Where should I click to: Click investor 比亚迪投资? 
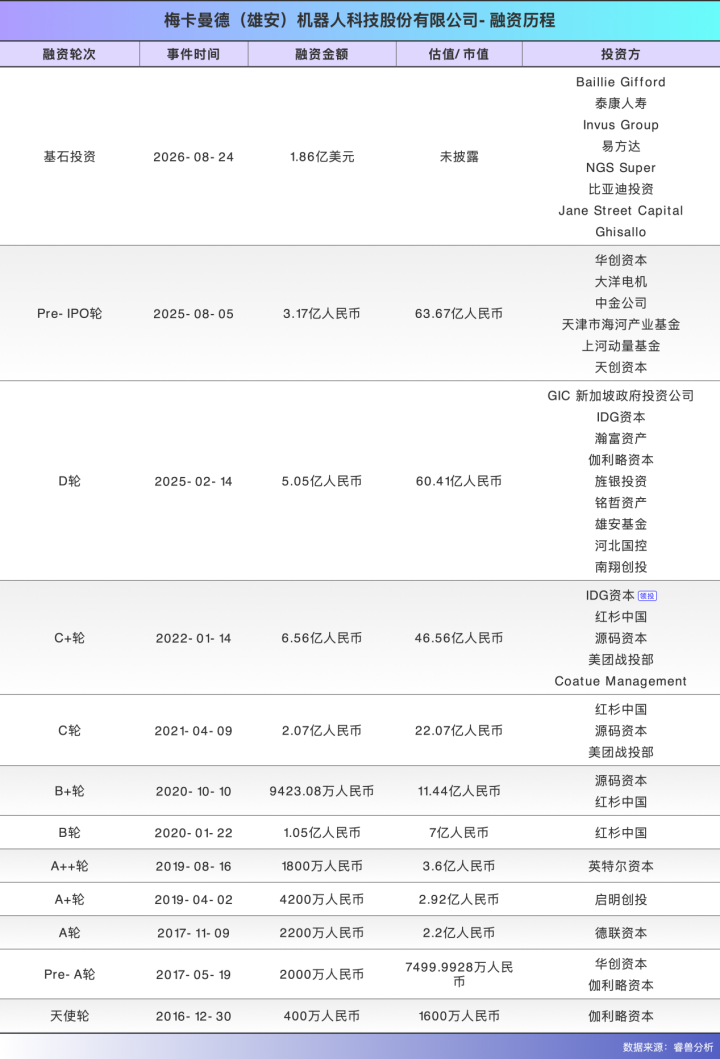621,189
